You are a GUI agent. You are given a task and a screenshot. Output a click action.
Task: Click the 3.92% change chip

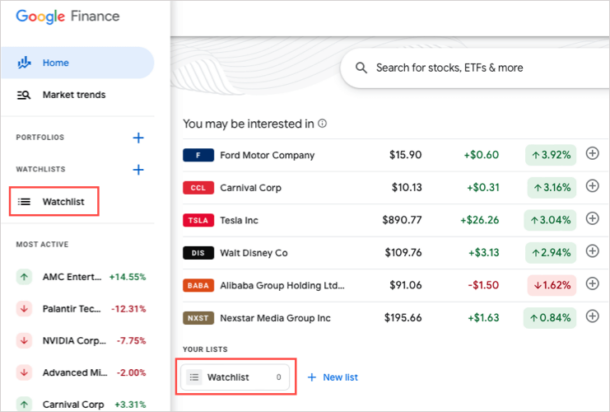click(550, 155)
